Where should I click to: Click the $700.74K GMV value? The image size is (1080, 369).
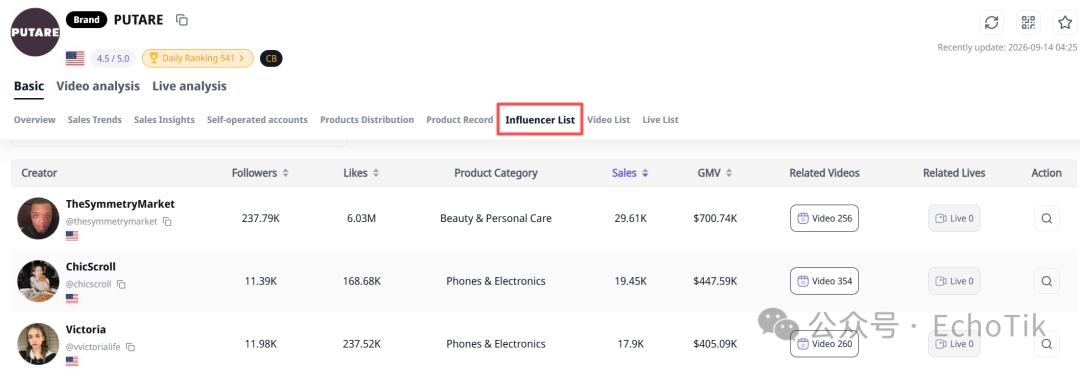[x=715, y=218]
